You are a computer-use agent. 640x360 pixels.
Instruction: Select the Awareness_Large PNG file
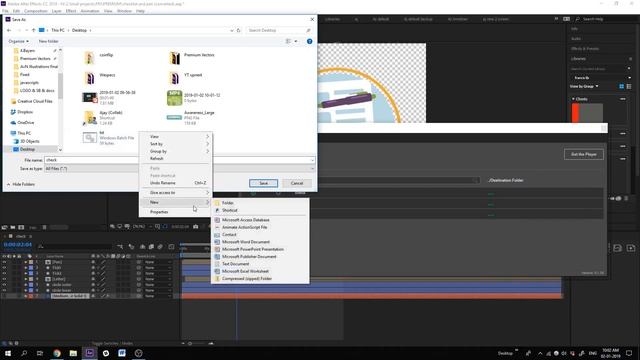pyautogui.click(x=191, y=118)
